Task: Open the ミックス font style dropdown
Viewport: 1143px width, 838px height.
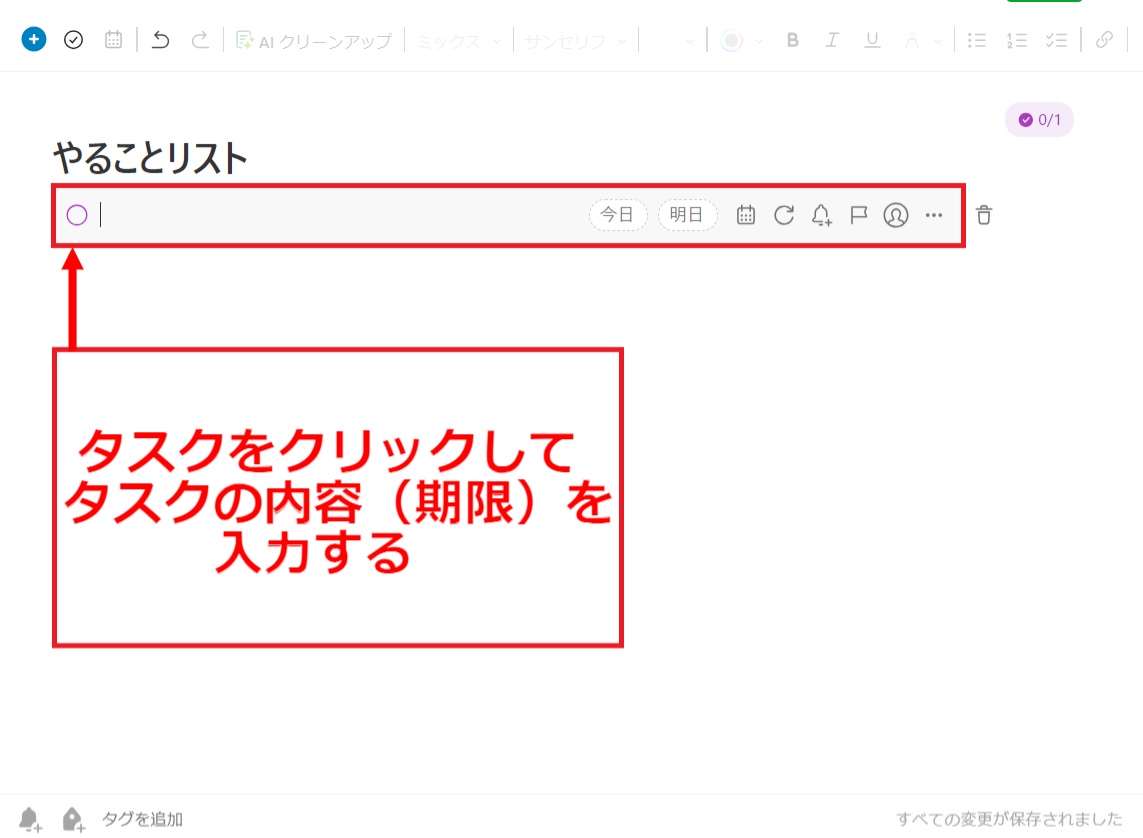Action: tap(458, 39)
